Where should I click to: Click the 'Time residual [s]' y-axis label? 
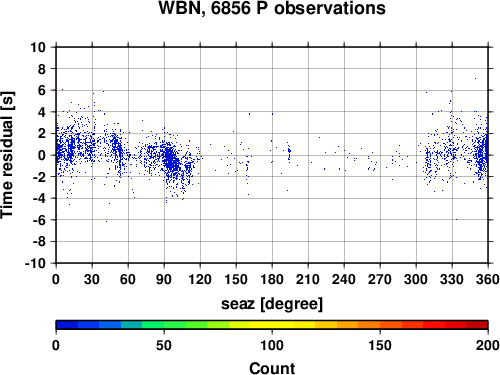[7, 155]
